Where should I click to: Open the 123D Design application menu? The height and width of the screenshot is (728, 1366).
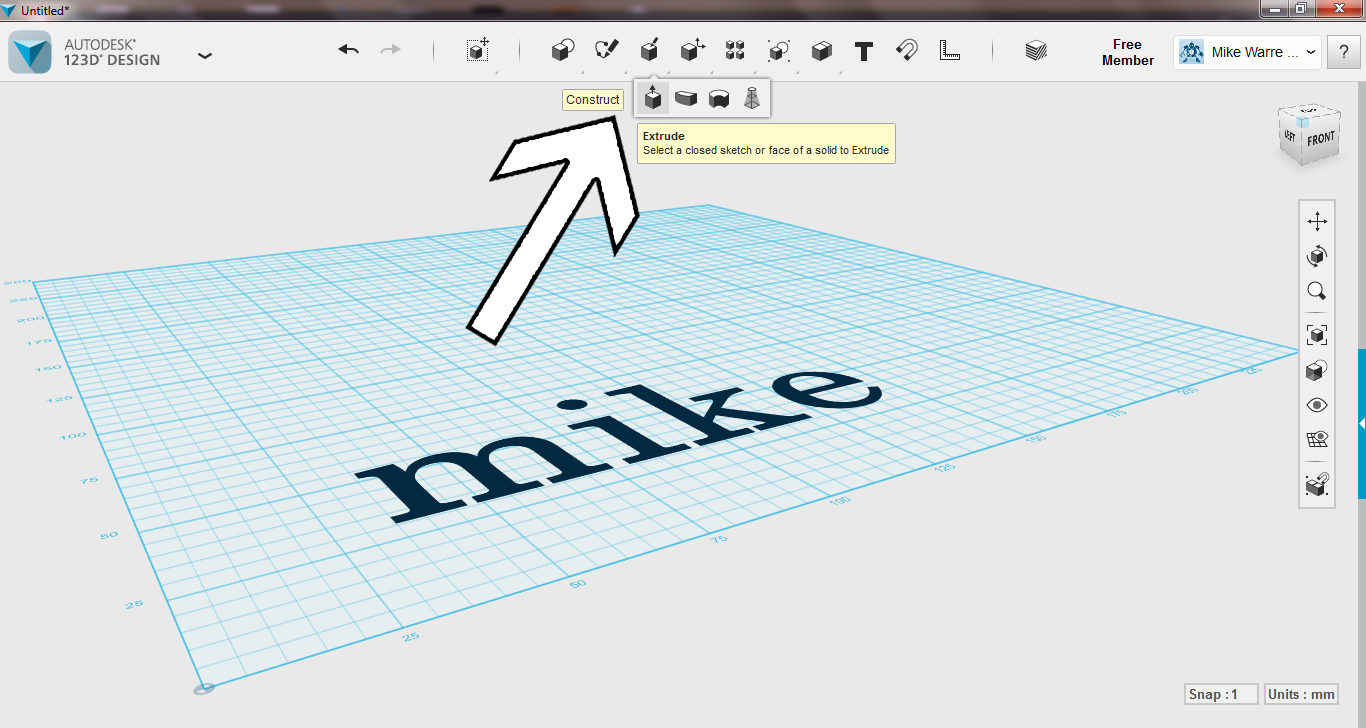(x=205, y=55)
